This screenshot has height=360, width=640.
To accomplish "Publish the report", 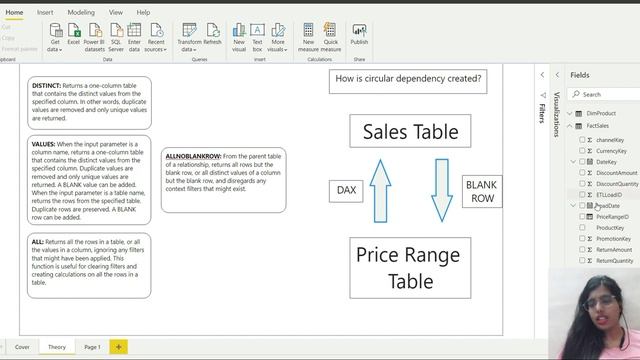I will [x=359, y=34].
